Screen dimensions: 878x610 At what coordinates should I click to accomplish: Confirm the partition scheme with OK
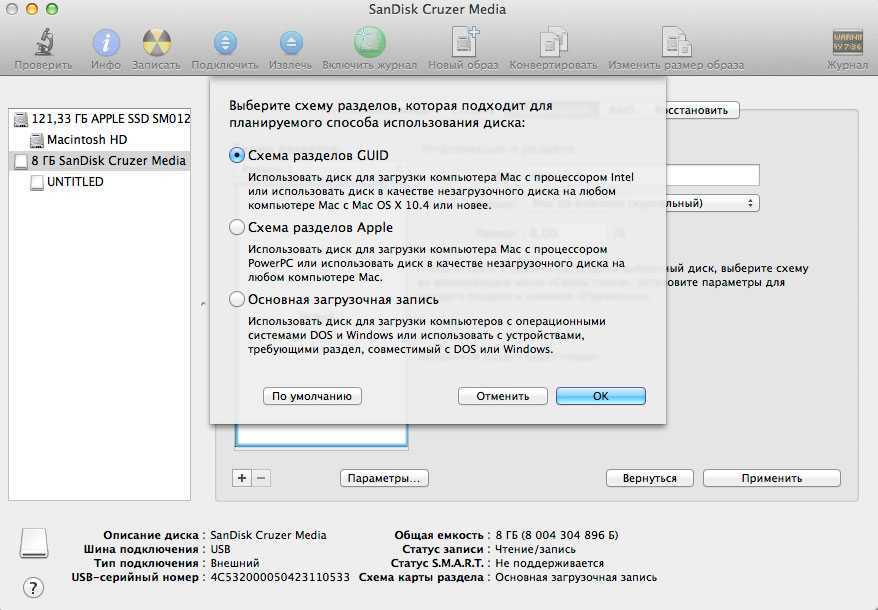(600, 396)
